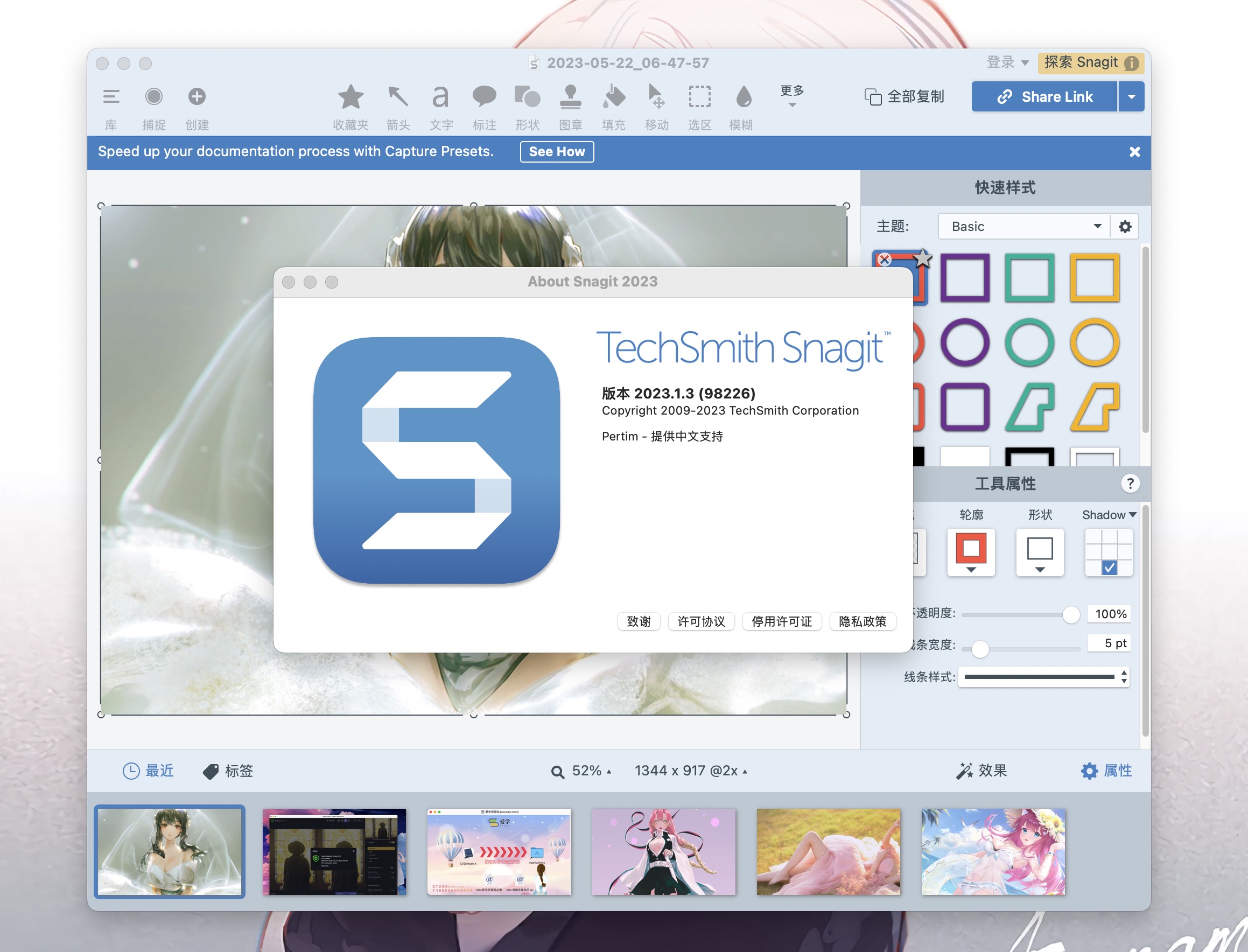Switch to the Recent tab

click(x=149, y=771)
